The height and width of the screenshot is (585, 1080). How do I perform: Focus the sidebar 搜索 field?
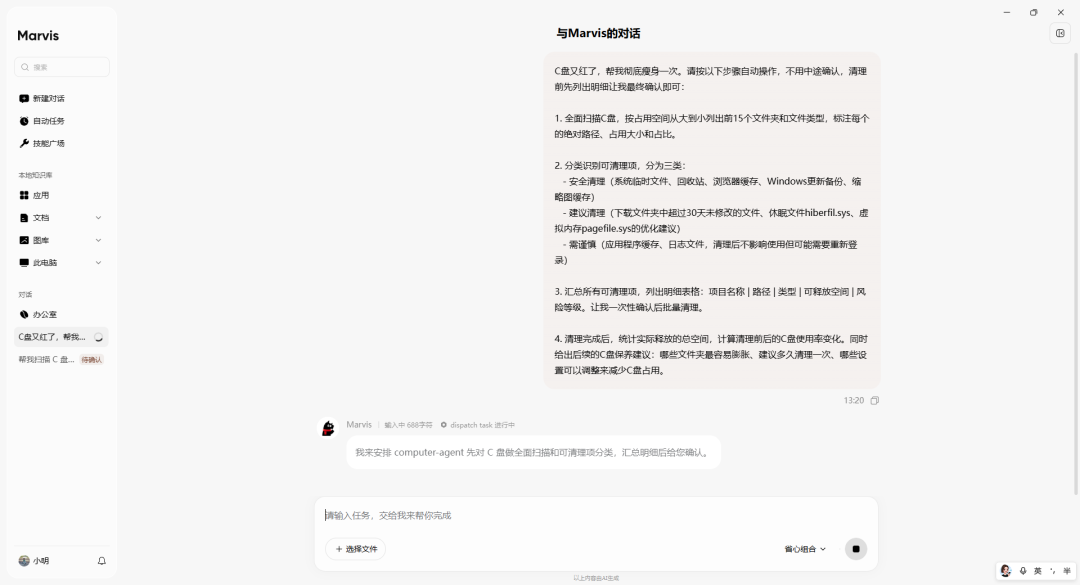(x=61, y=67)
